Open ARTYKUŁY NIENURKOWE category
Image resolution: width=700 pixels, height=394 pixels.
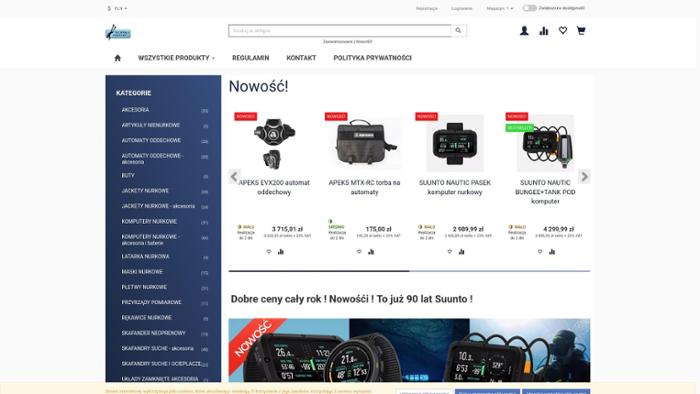(x=151, y=125)
